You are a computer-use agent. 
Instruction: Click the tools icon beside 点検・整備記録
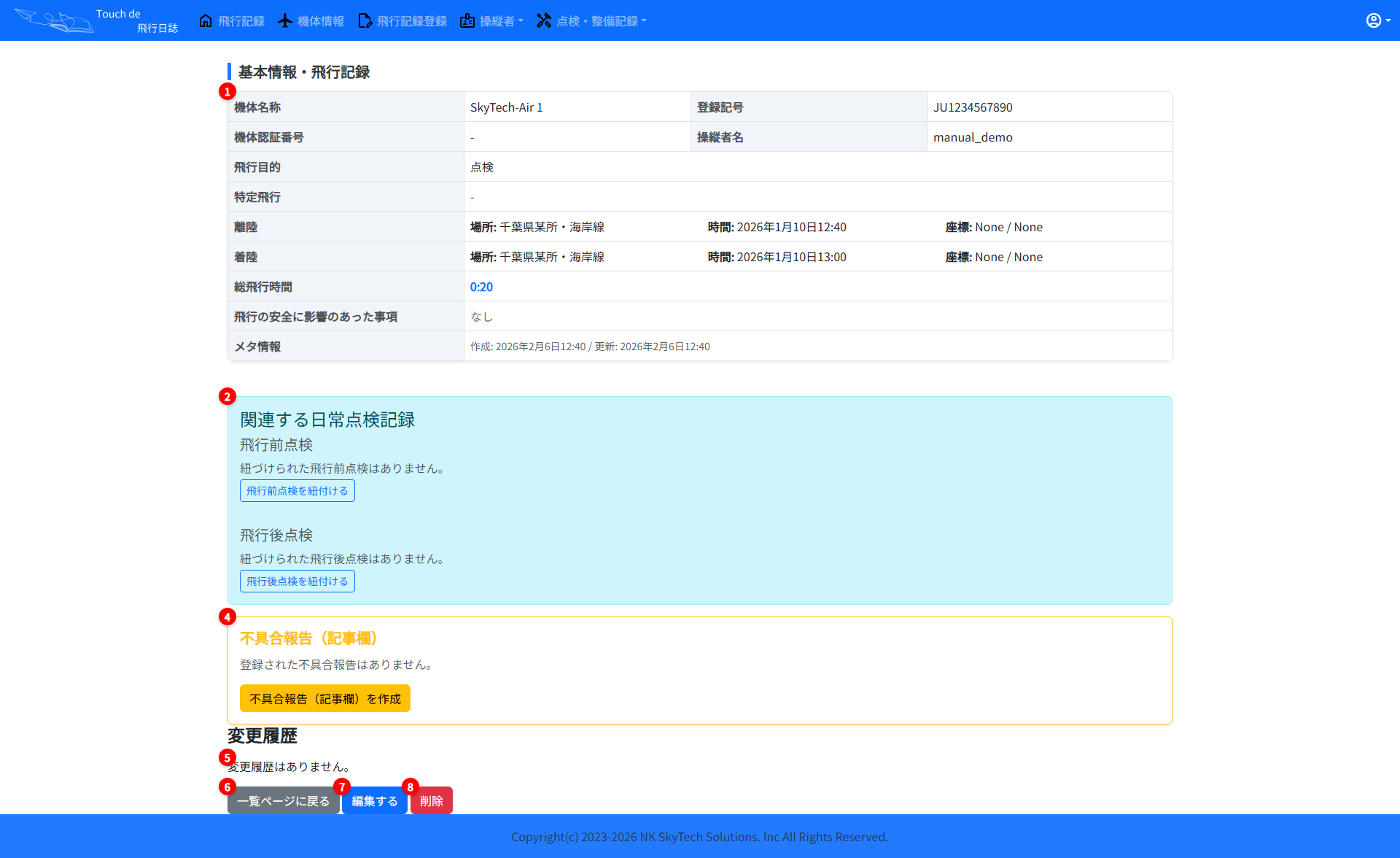pyautogui.click(x=544, y=20)
